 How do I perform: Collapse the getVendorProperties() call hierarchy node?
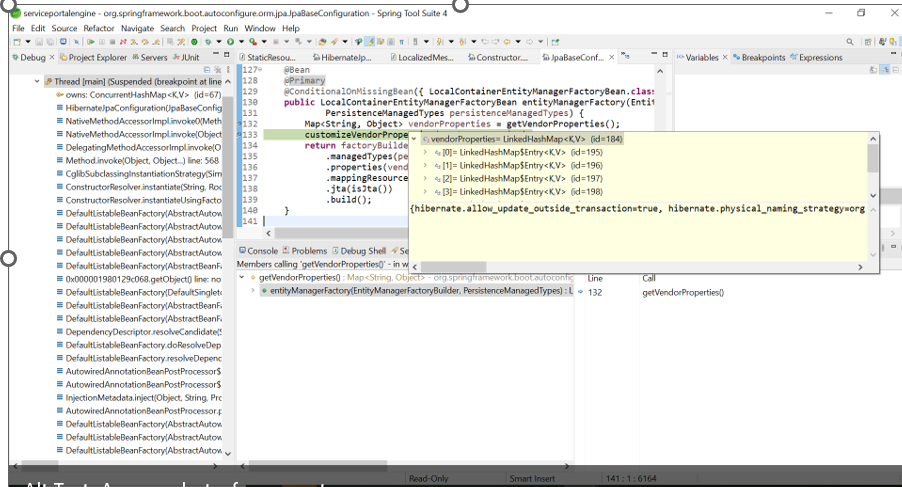click(x=243, y=277)
